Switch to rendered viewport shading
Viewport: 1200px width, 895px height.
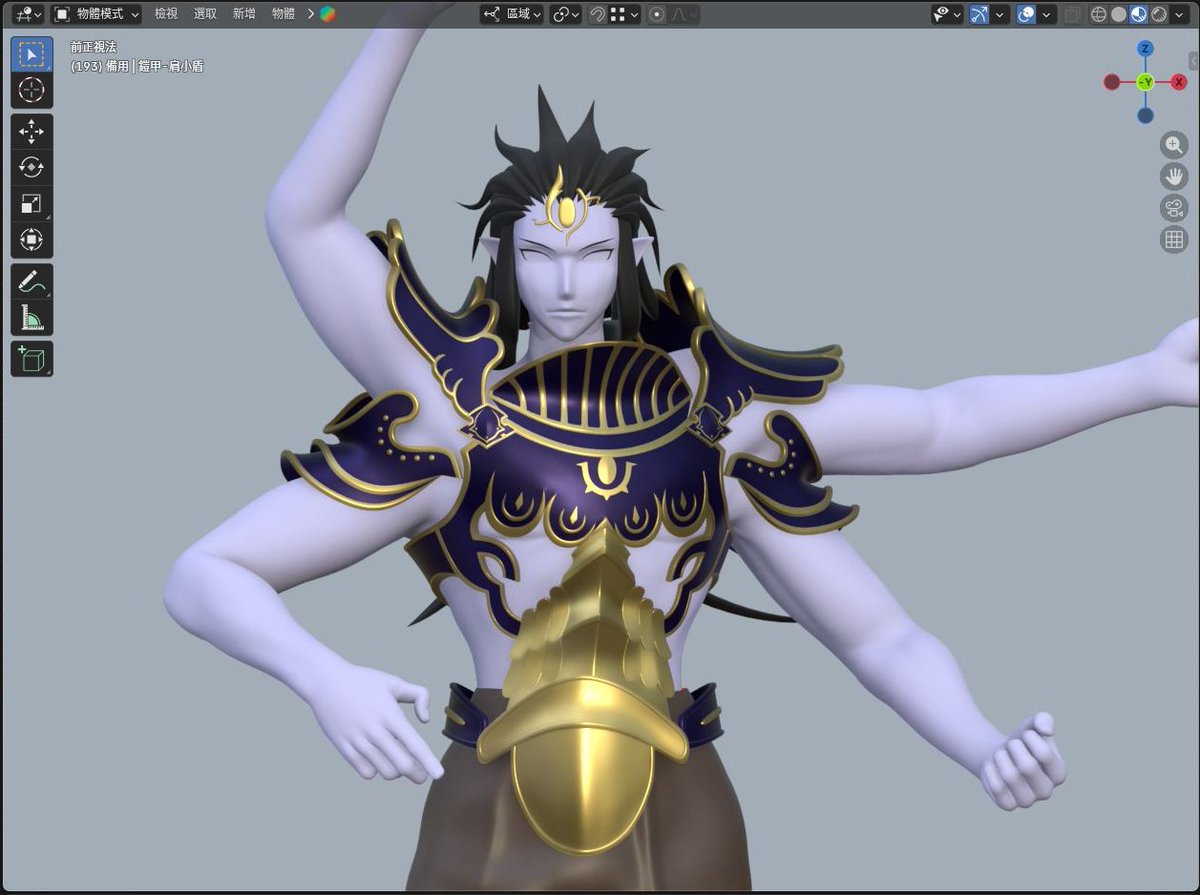(1158, 14)
